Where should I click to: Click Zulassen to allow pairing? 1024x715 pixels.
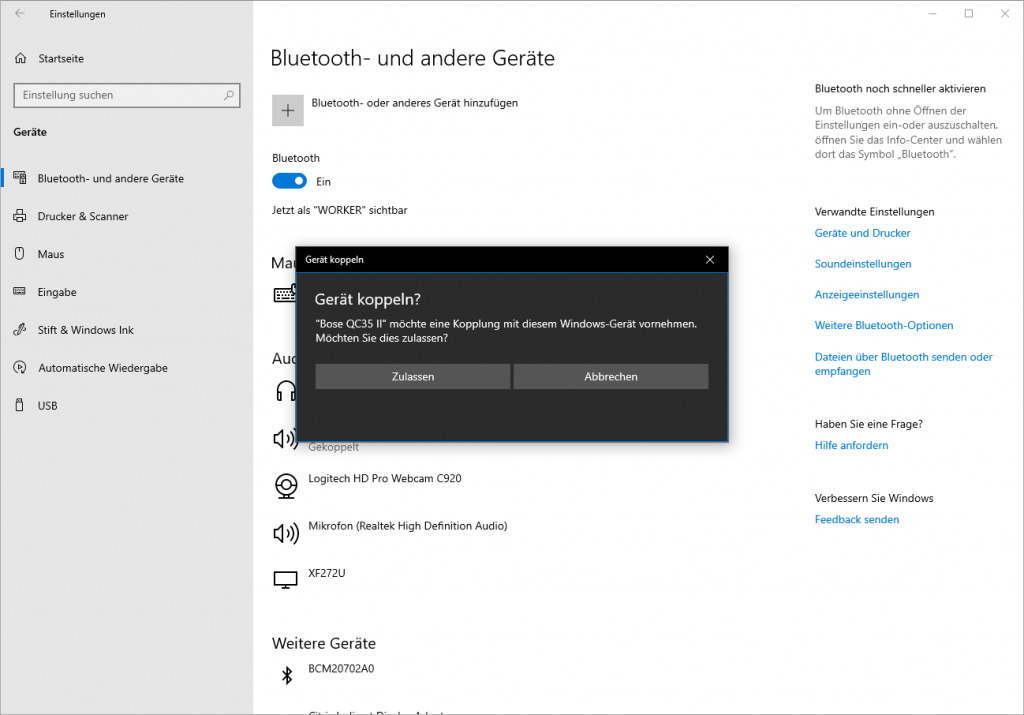click(412, 376)
